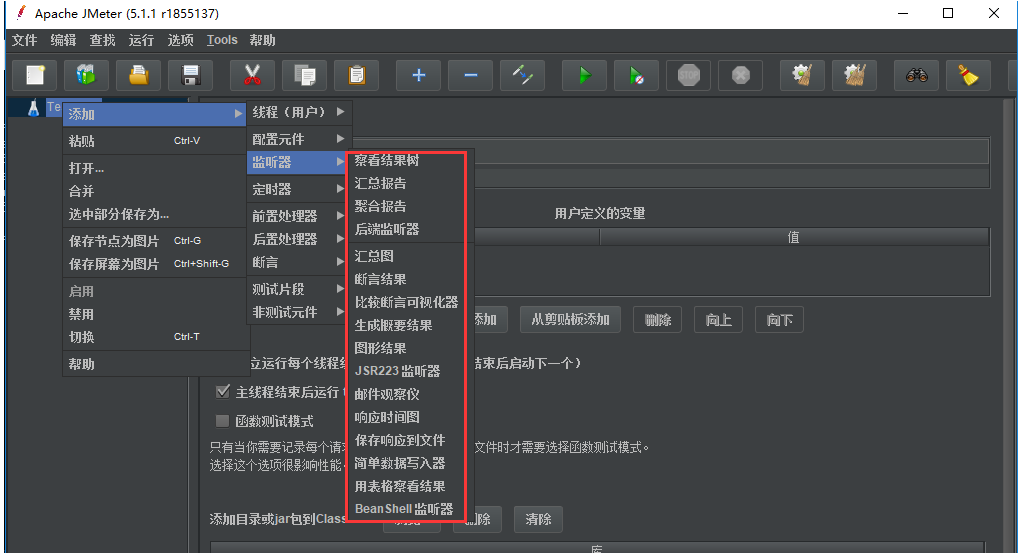Open the Tools menu
This screenshot has width=1018, height=553.
point(222,40)
